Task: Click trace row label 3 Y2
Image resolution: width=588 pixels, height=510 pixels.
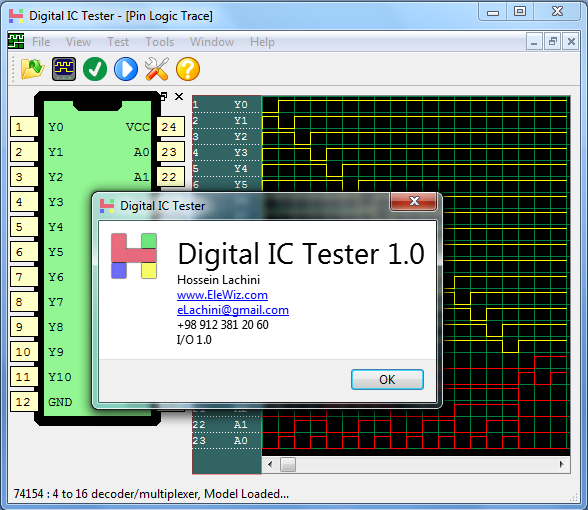Action: 226,136
